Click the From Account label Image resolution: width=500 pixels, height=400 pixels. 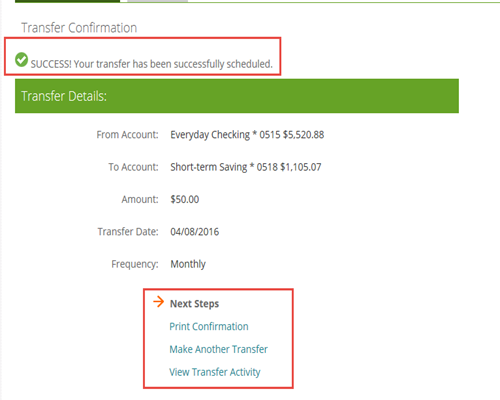(127, 135)
